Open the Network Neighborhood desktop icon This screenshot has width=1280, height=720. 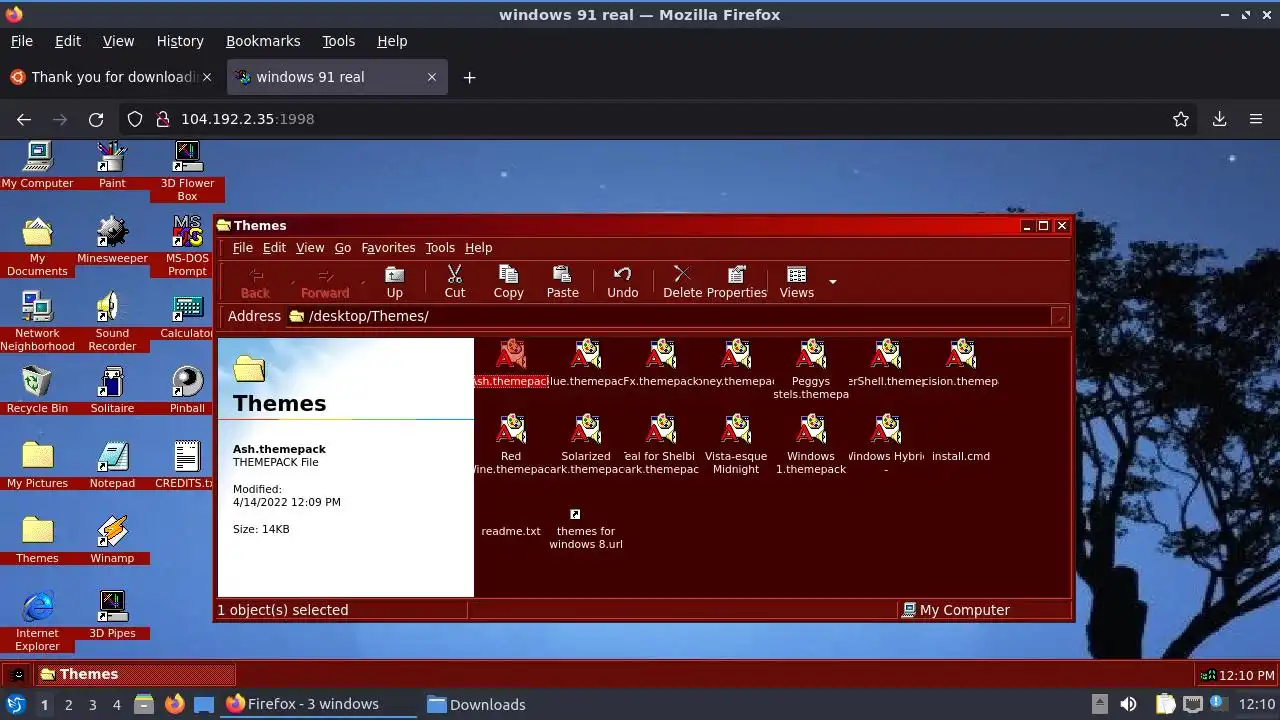pyautogui.click(x=37, y=321)
